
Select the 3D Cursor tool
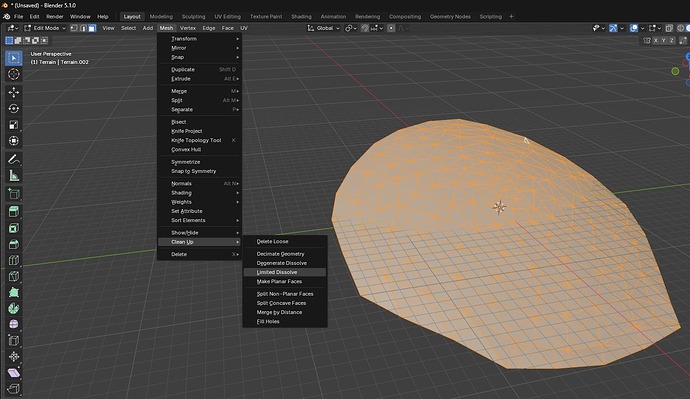pos(14,74)
